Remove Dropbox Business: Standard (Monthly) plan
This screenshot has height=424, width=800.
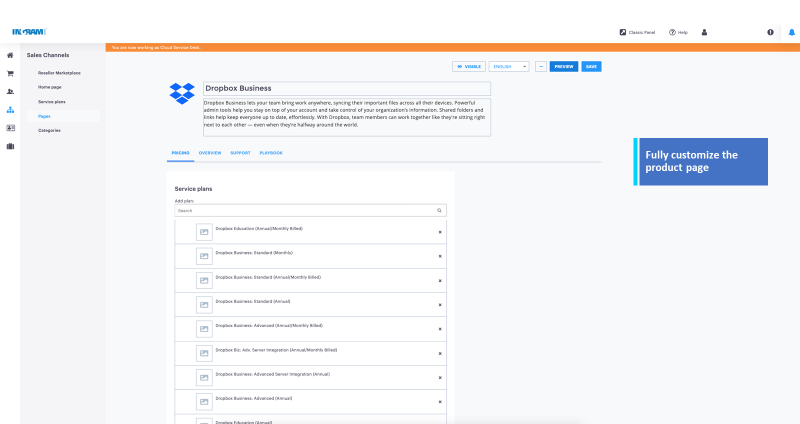coord(440,256)
